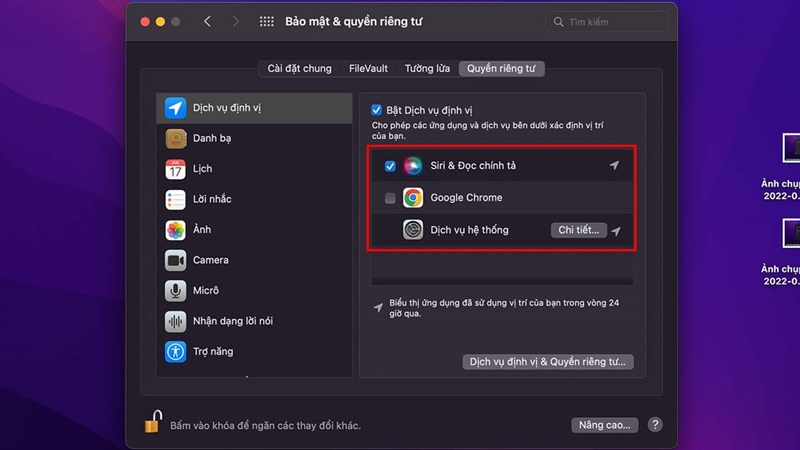
Task: Select the Nhận dạng lời nói row text
Action: pos(233,321)
